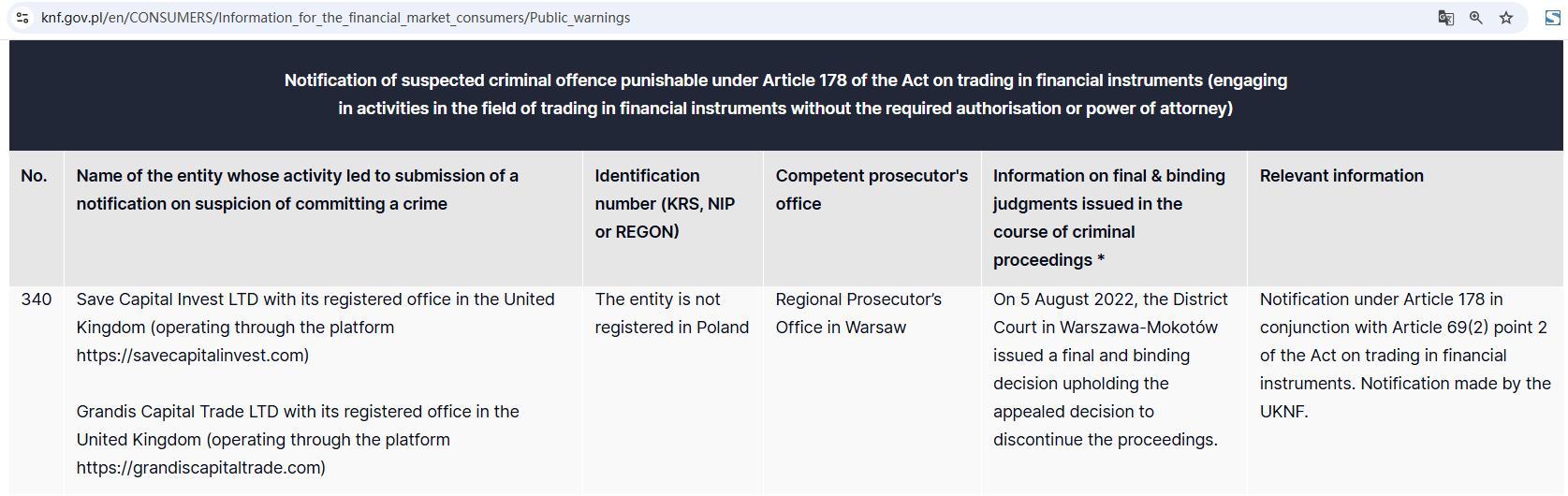Click the "Relevant information" column header
The image size is (1568, 496).
1341,176
